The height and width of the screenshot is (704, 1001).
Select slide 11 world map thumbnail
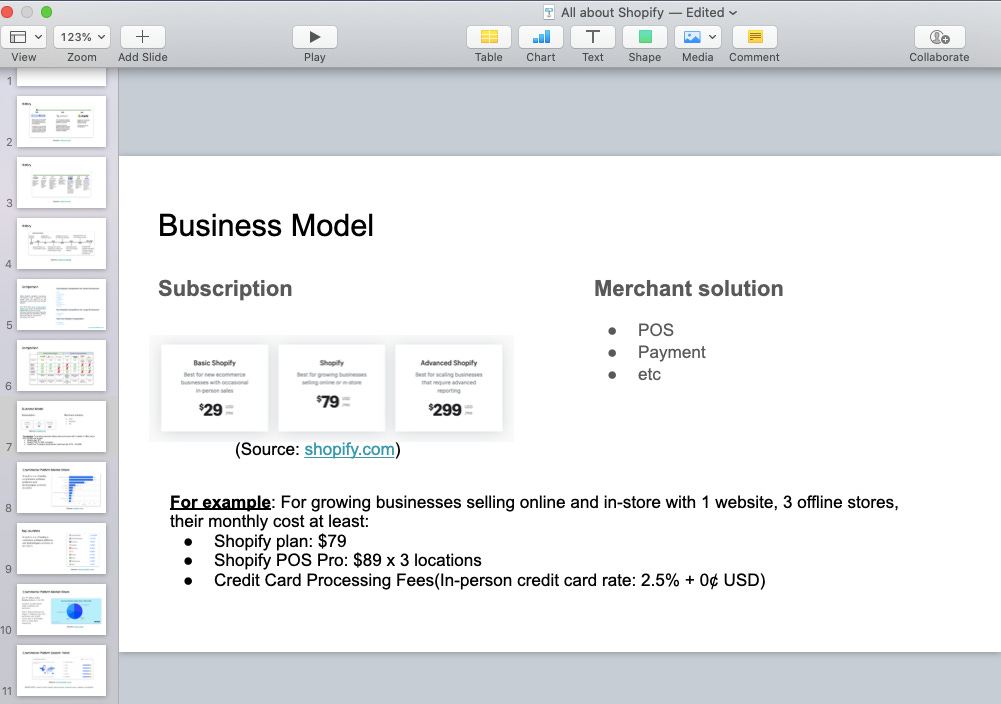61,670
